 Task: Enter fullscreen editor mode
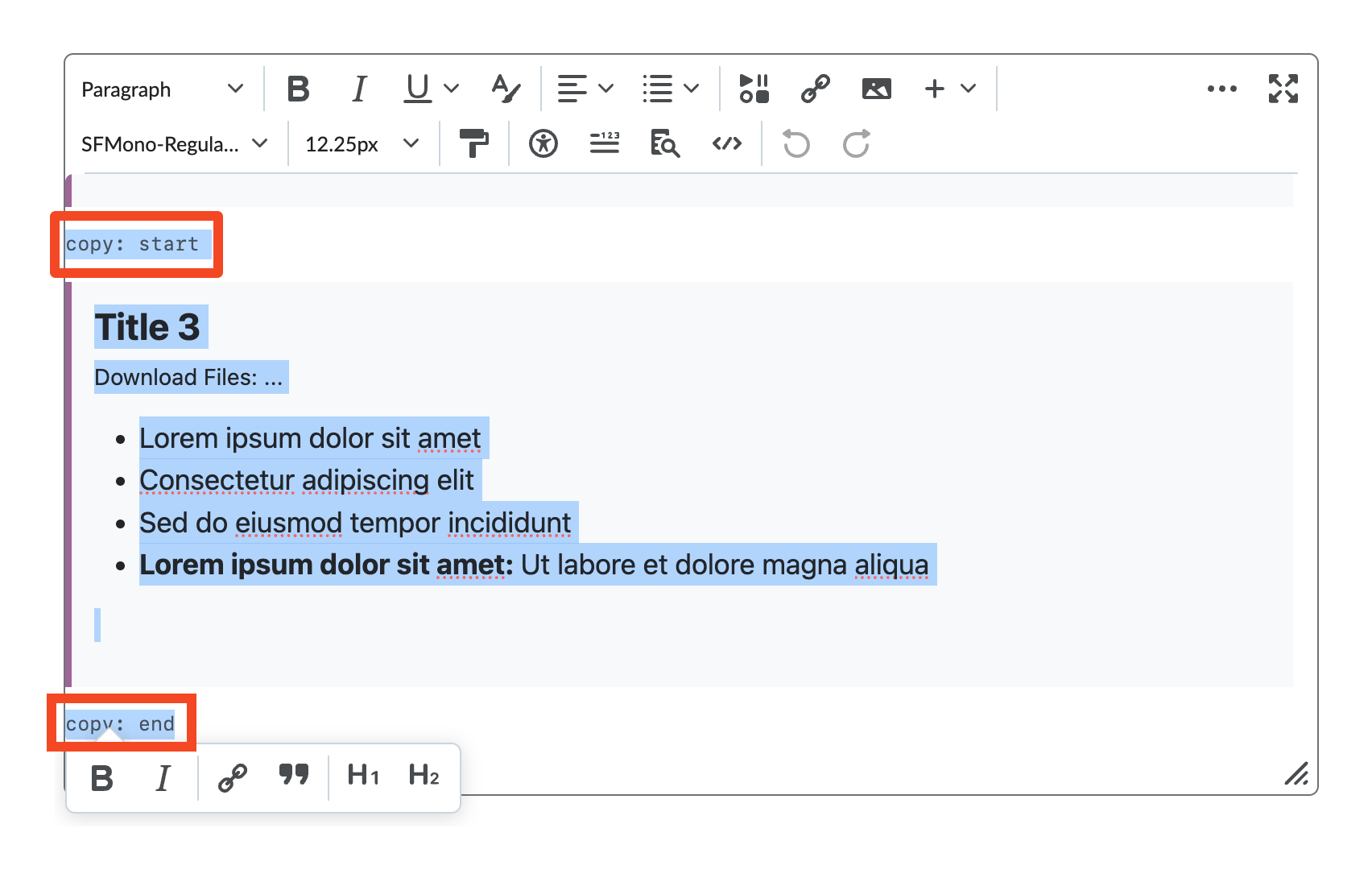click(x=1282, y=89)
